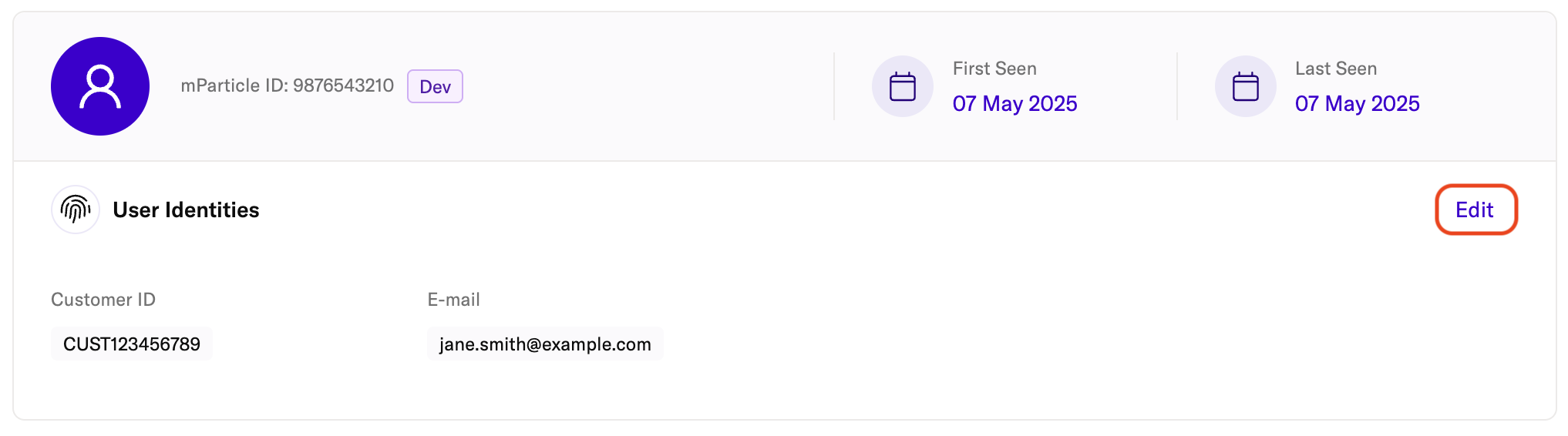Click the First Seen date 07 May 2025

coord(1014,103)
